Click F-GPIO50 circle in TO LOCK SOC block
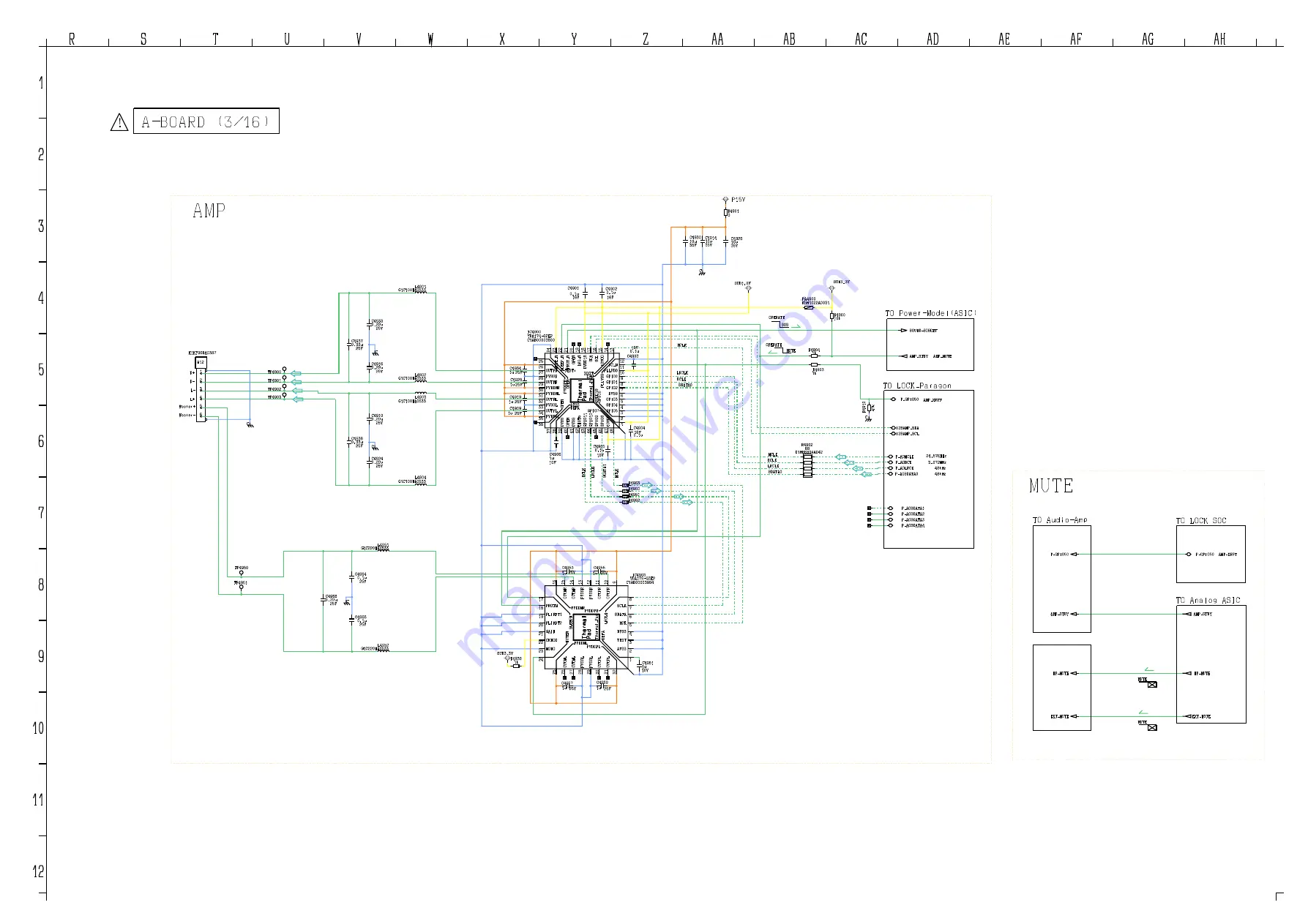 click(1189, 554)
